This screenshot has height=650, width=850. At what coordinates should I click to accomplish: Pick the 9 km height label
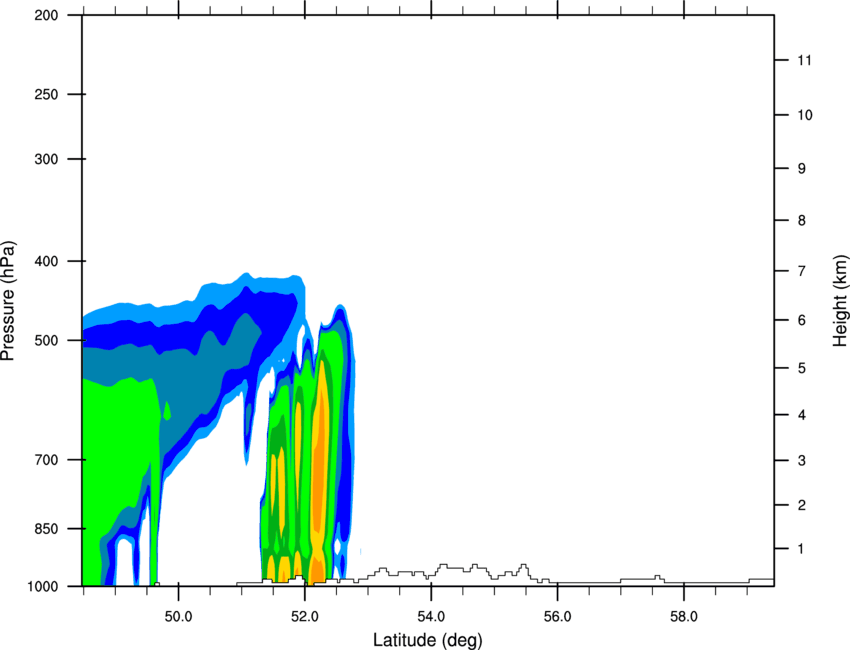pyautogui.click(x=801, y=169)
